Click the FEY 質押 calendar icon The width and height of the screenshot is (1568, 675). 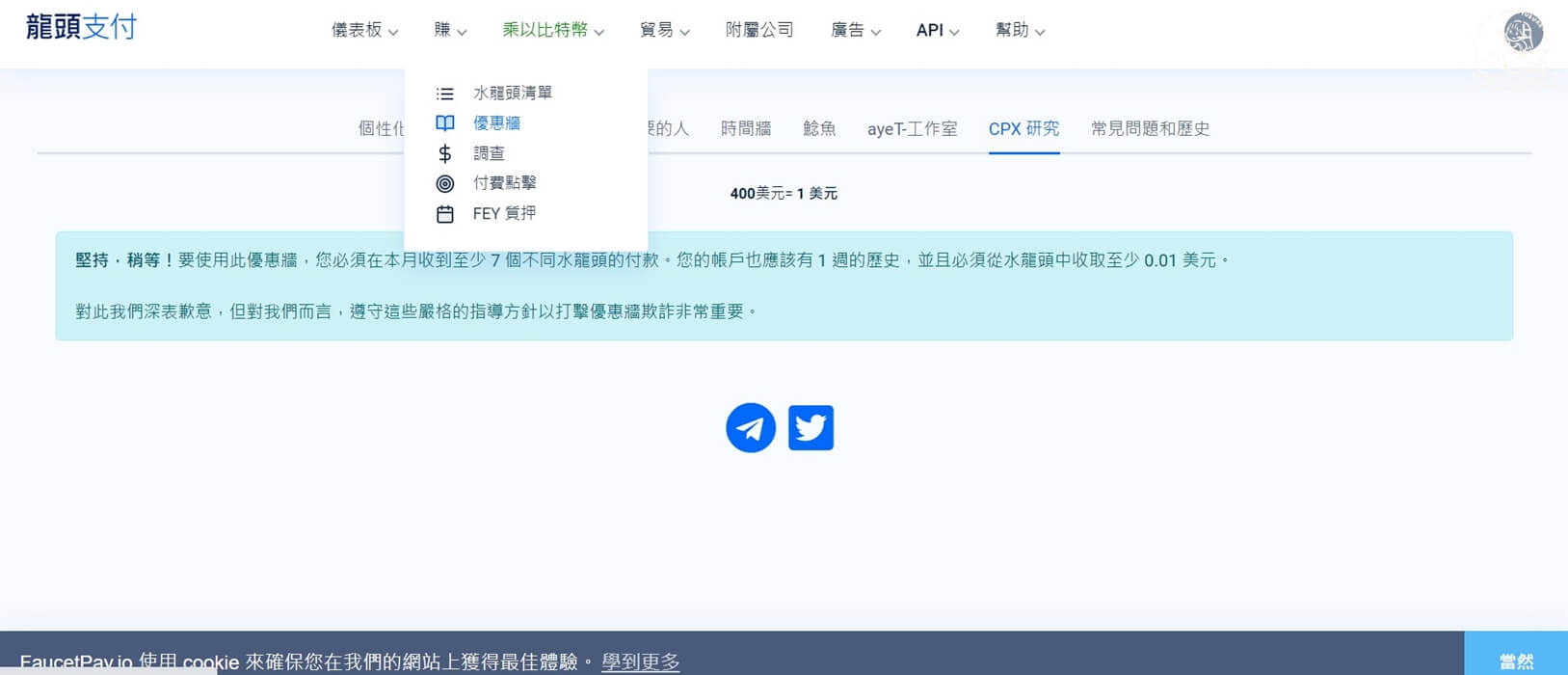click(x=445, y=214)
